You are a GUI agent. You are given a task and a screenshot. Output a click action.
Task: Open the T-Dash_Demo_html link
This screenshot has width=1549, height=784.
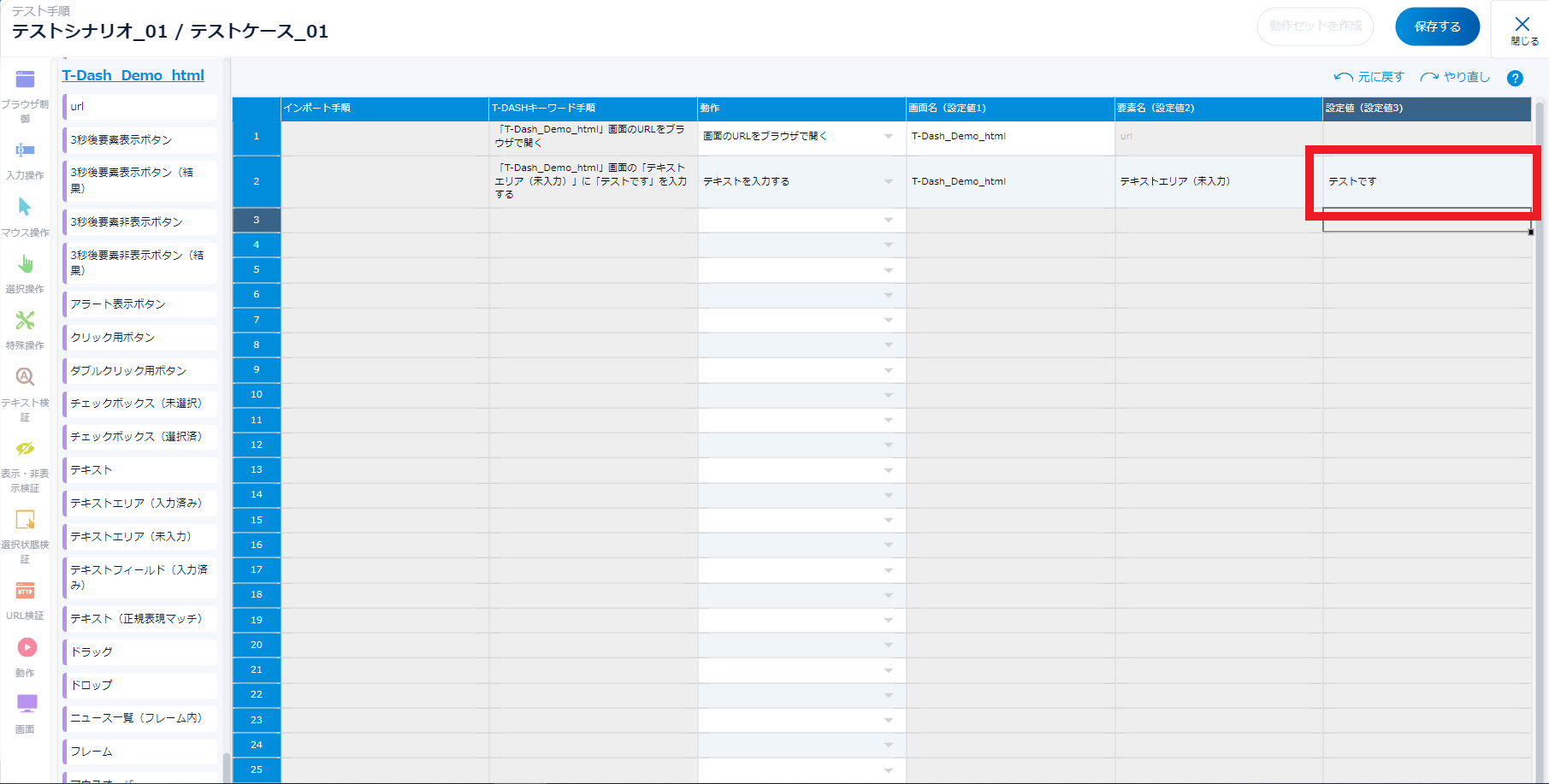[133, 75]
